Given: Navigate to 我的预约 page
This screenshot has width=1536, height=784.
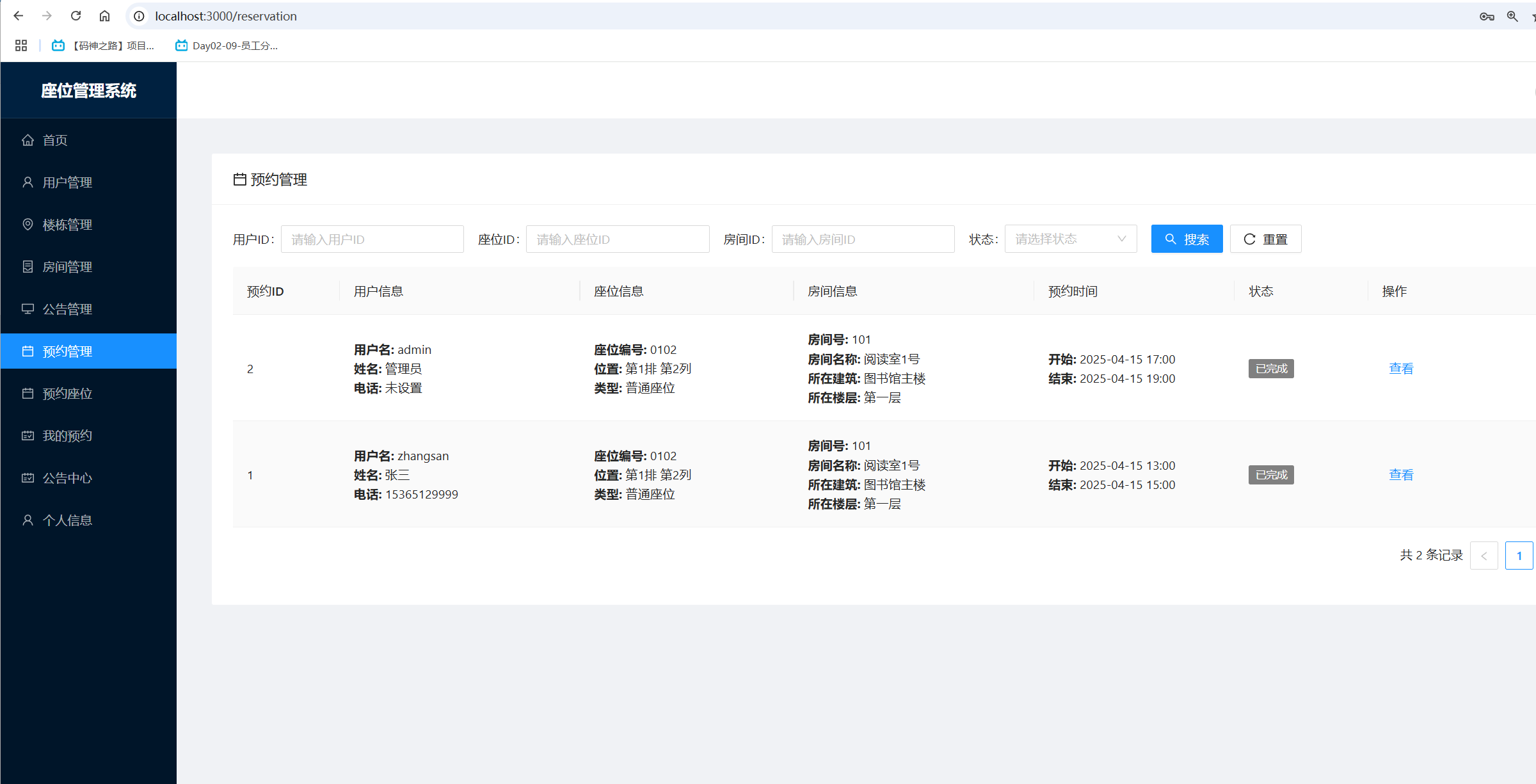Looking at the screenshot, I should coord(67,436).
